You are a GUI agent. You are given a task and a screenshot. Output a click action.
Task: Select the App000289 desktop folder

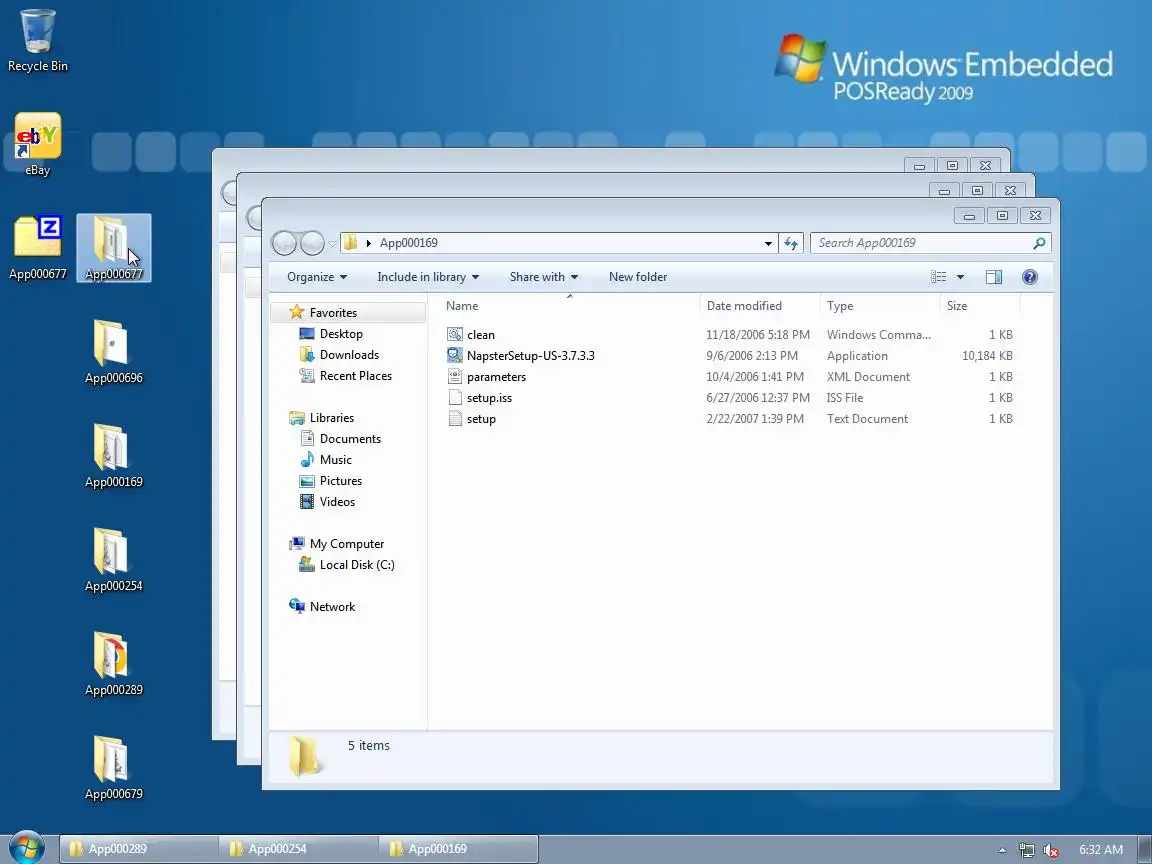click(113, 664)
